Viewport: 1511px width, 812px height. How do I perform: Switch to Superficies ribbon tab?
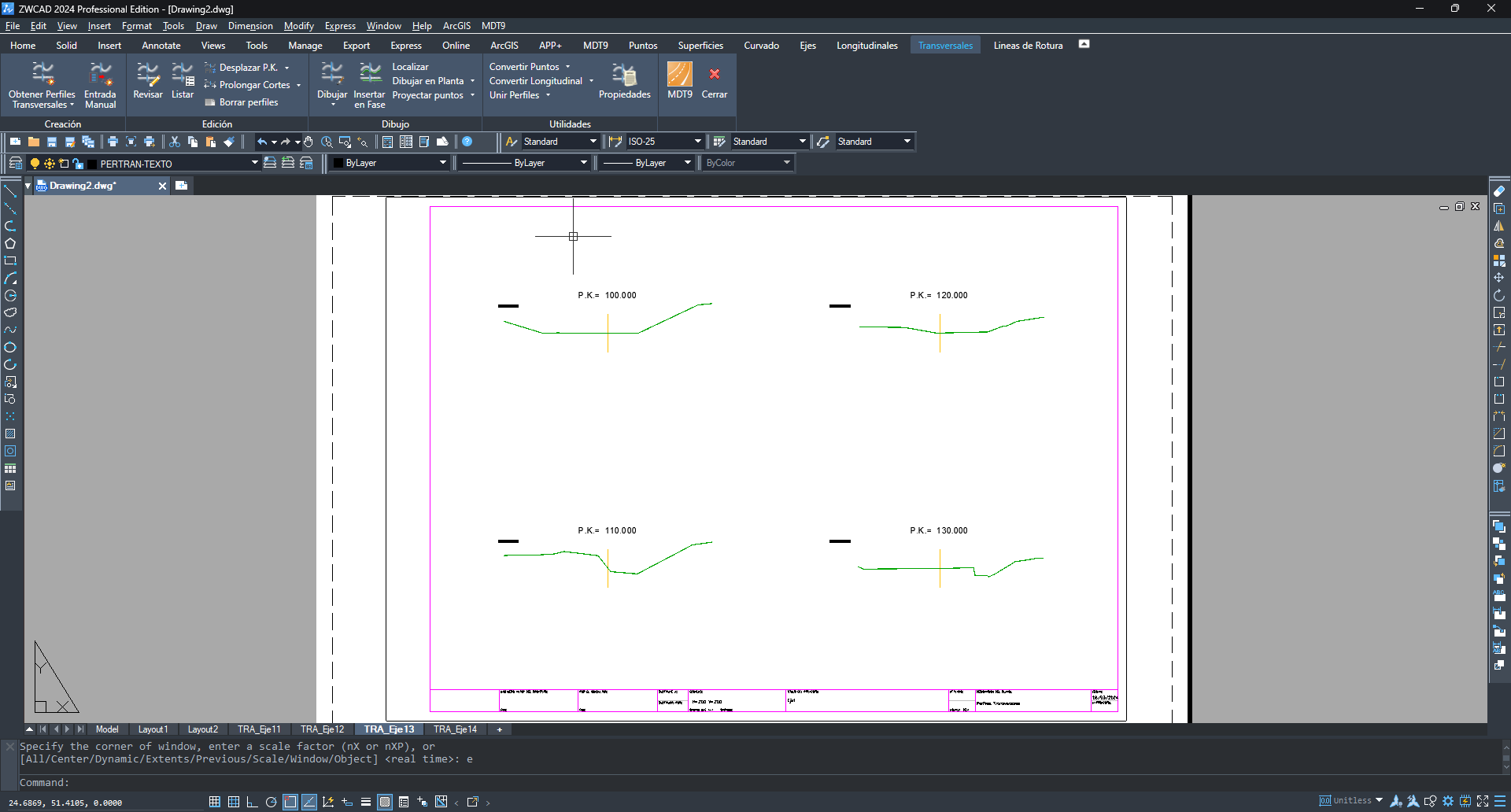coord(700,46)
